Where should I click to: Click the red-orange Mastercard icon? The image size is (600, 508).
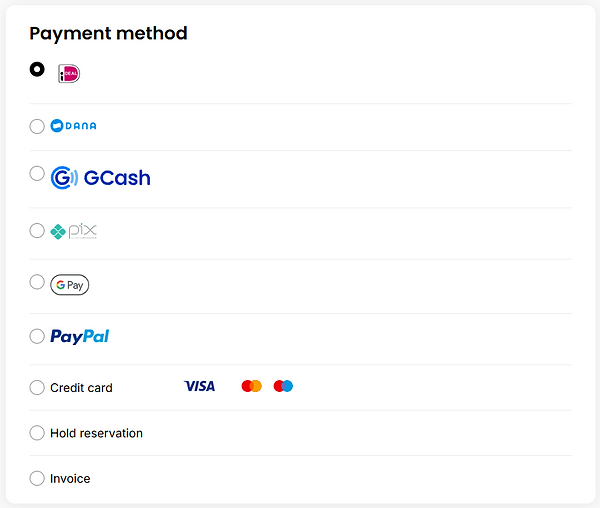click(x=252, y=386)
